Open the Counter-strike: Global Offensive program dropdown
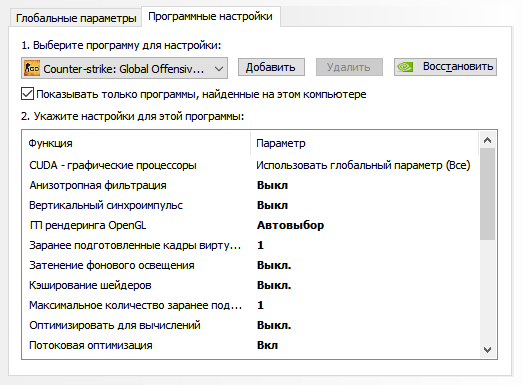523x386 pixels. 124,68
